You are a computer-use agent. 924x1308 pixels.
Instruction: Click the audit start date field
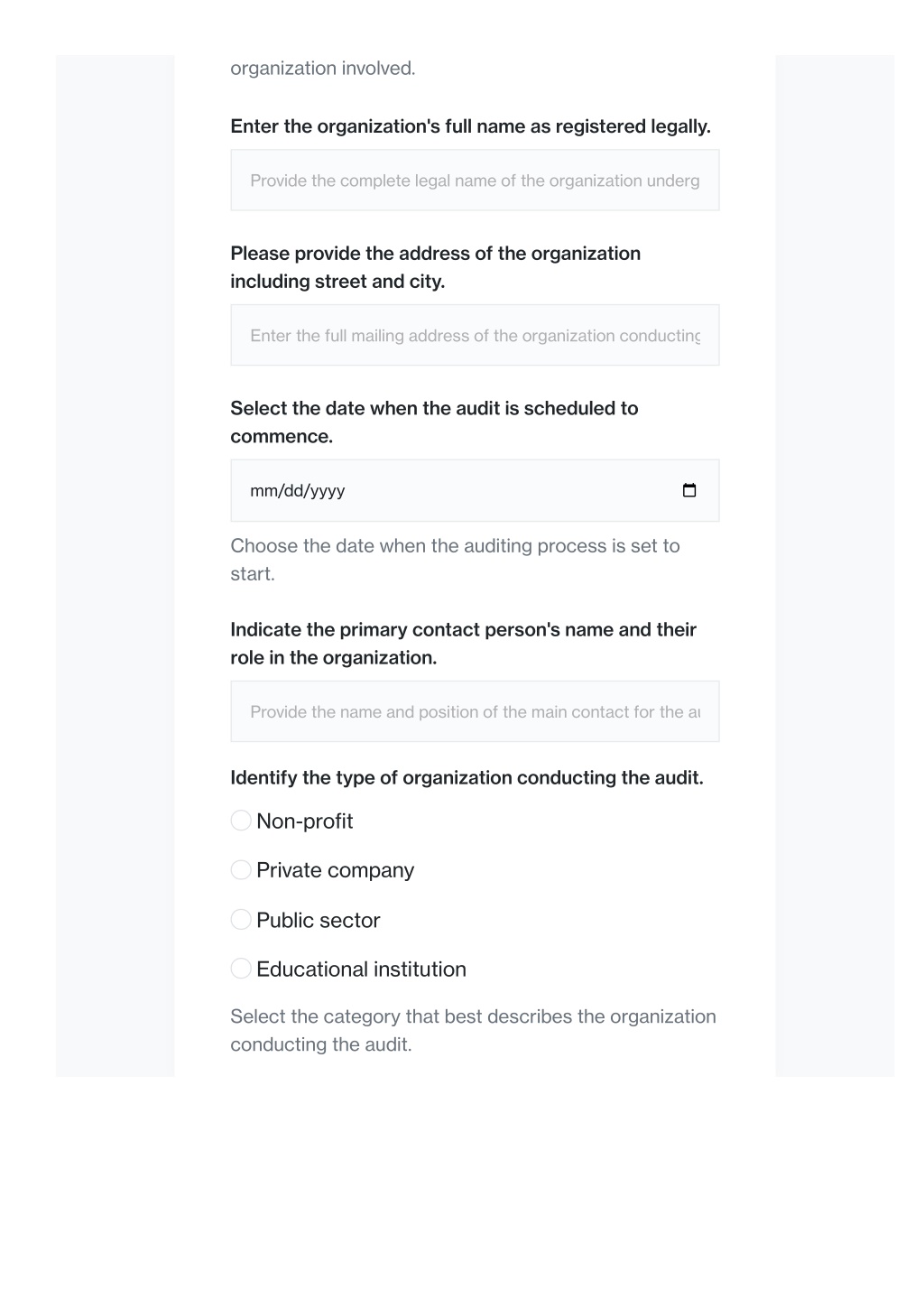(475, 491)
